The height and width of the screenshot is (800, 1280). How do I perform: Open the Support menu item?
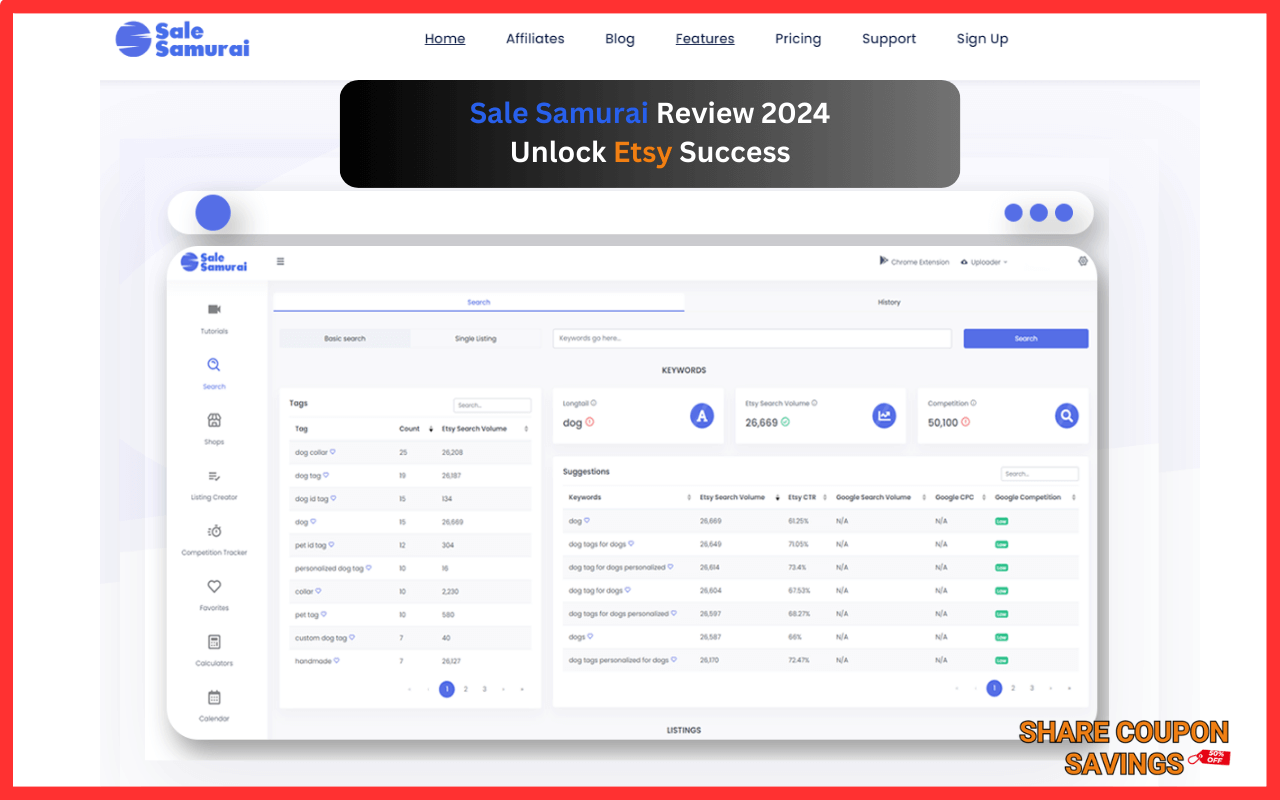coord(889,39)
